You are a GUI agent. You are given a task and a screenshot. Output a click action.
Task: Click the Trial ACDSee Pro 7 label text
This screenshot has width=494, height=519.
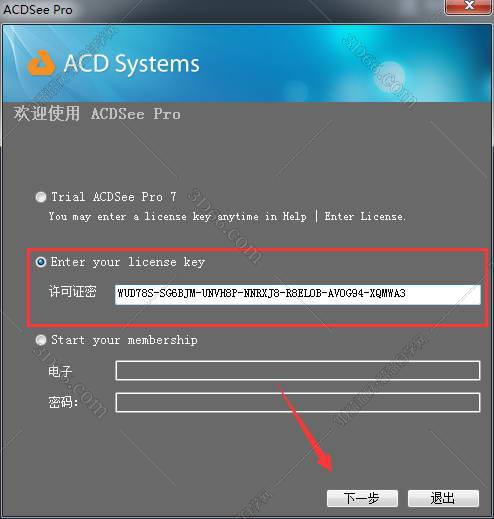pyautogui.click(x=114, y=197)
